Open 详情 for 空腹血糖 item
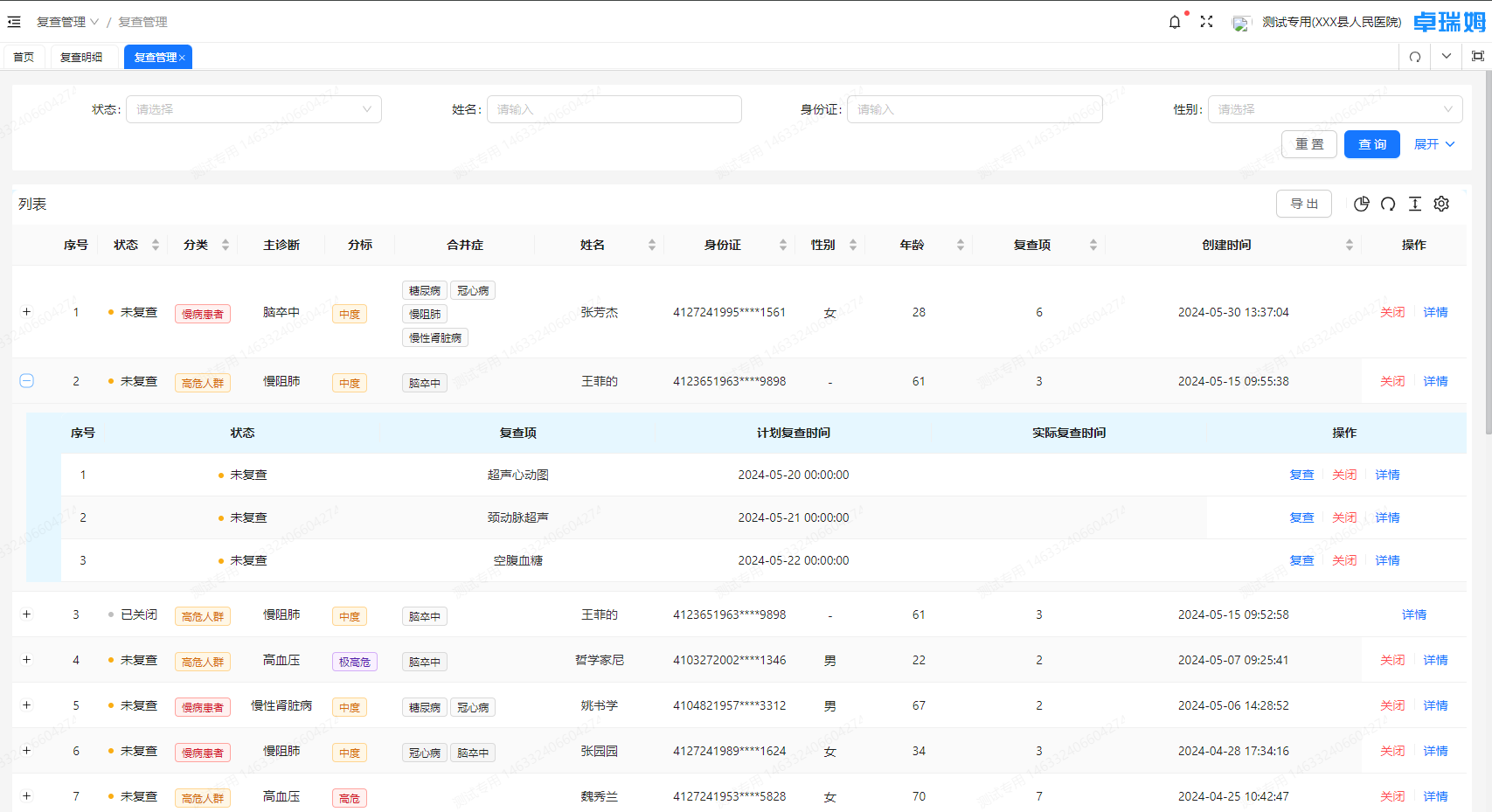This screenshot has width=1492, height=812. point(1387,560)
